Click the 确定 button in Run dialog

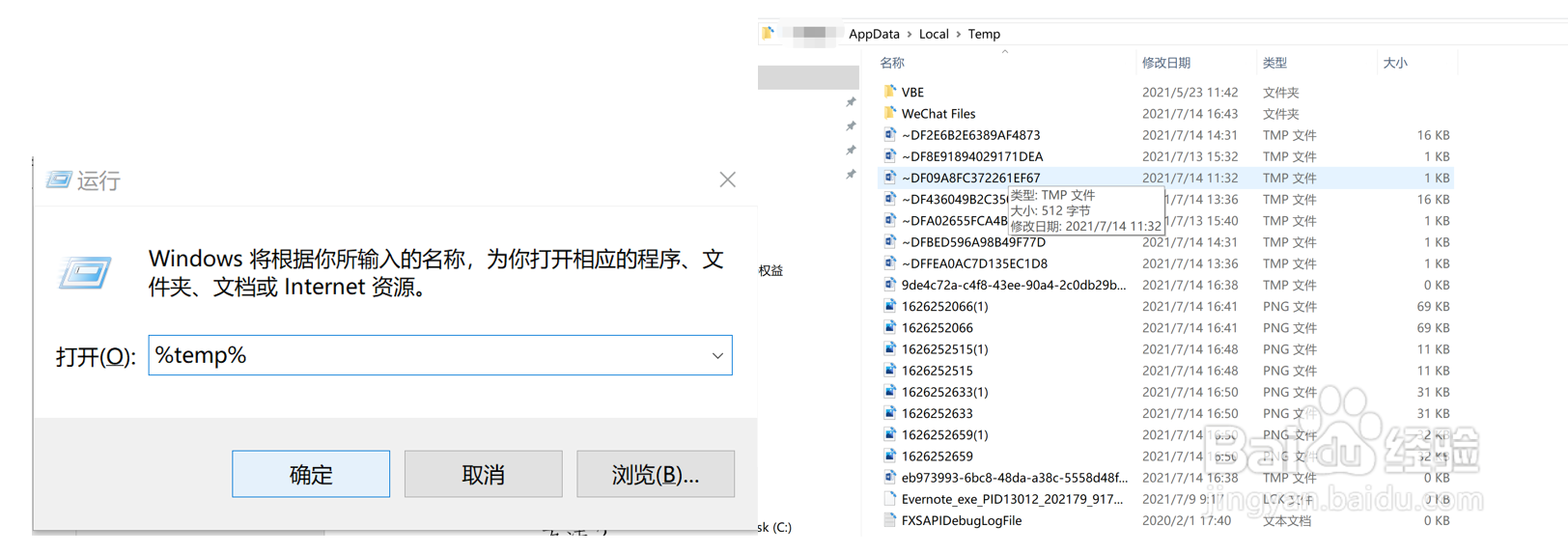pos(311,474)
